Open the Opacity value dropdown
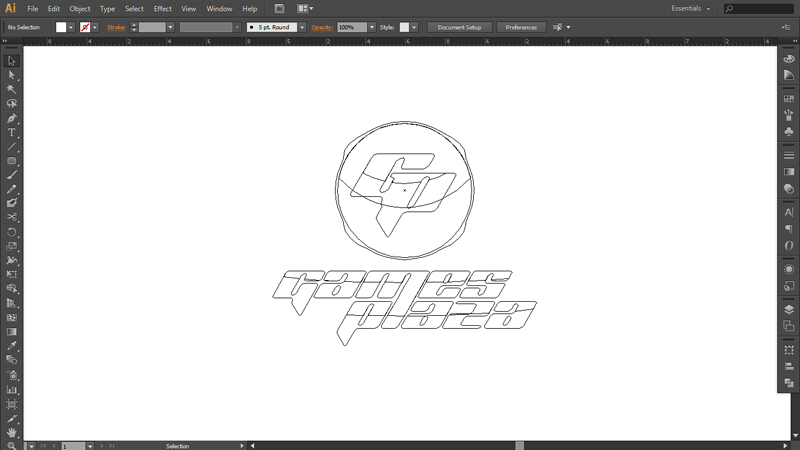 pyautogui.click(x=372, y=27)
